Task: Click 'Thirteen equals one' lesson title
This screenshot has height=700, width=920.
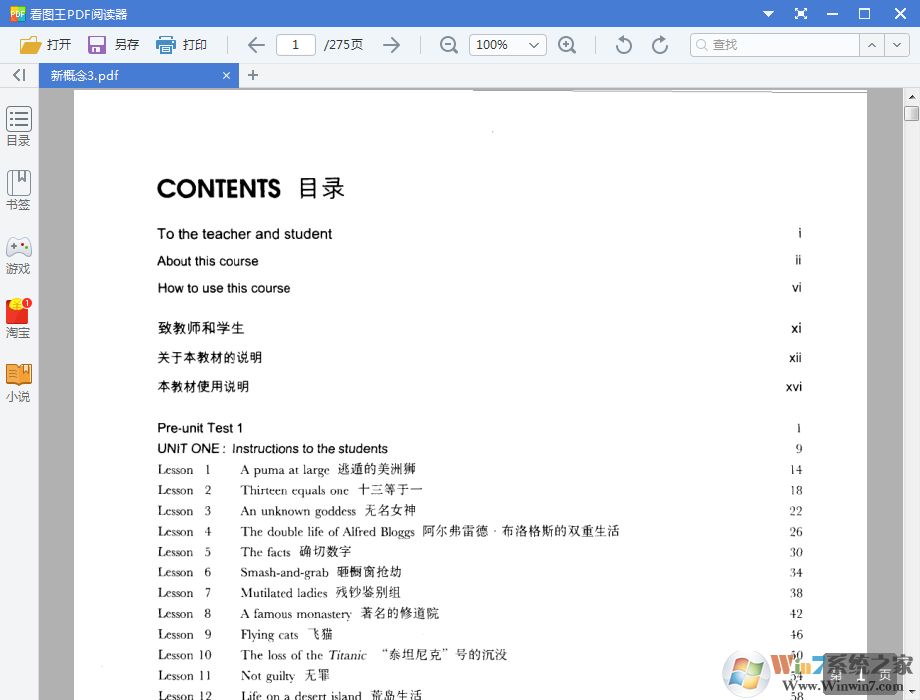Action: click(x=295, y=490)
